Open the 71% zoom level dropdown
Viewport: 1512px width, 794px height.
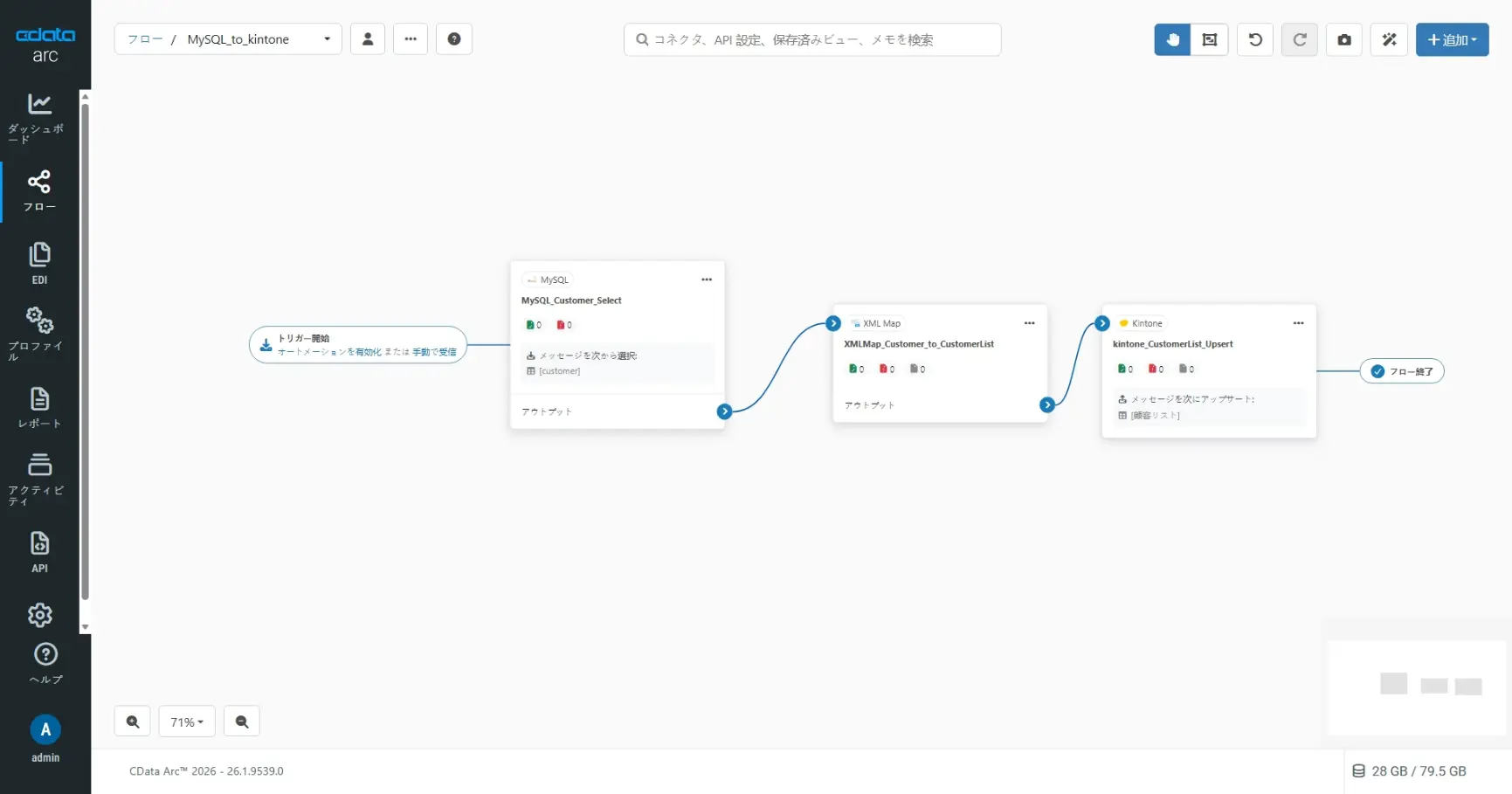click(187, 722)
